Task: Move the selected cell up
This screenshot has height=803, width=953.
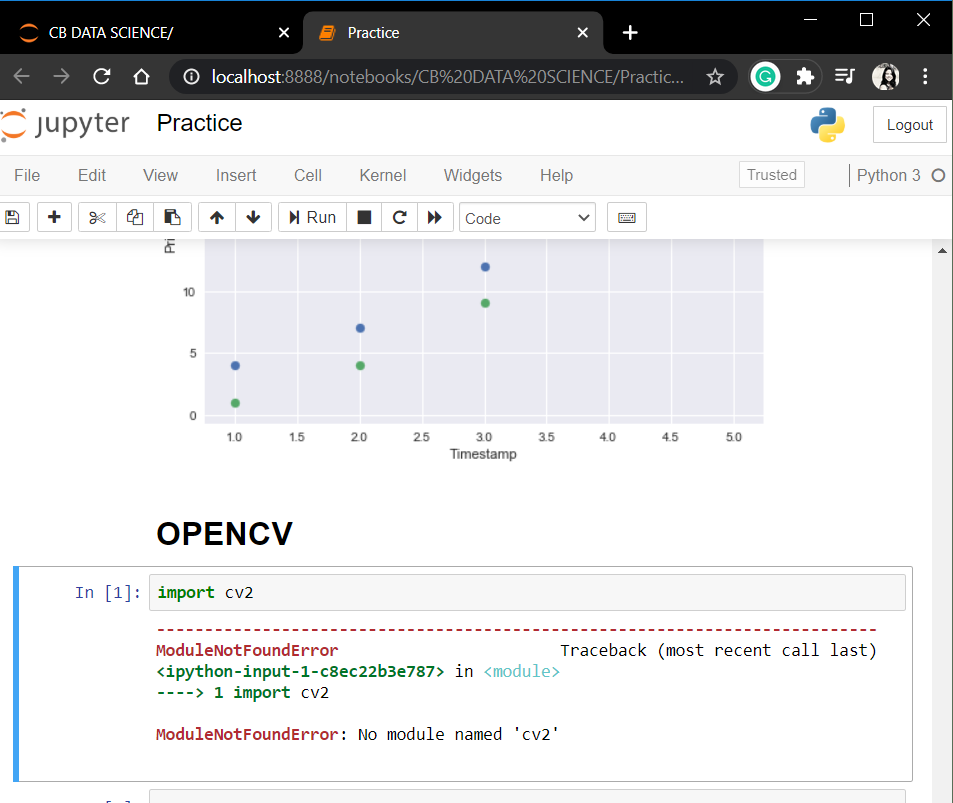Action: click(216, 217)
